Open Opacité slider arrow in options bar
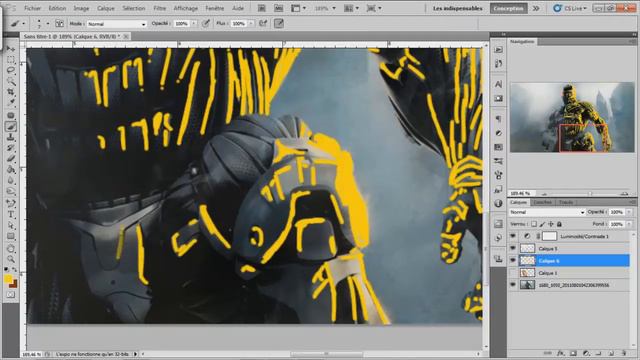Screen dimensions: 640x360 (x=194, y=24)
